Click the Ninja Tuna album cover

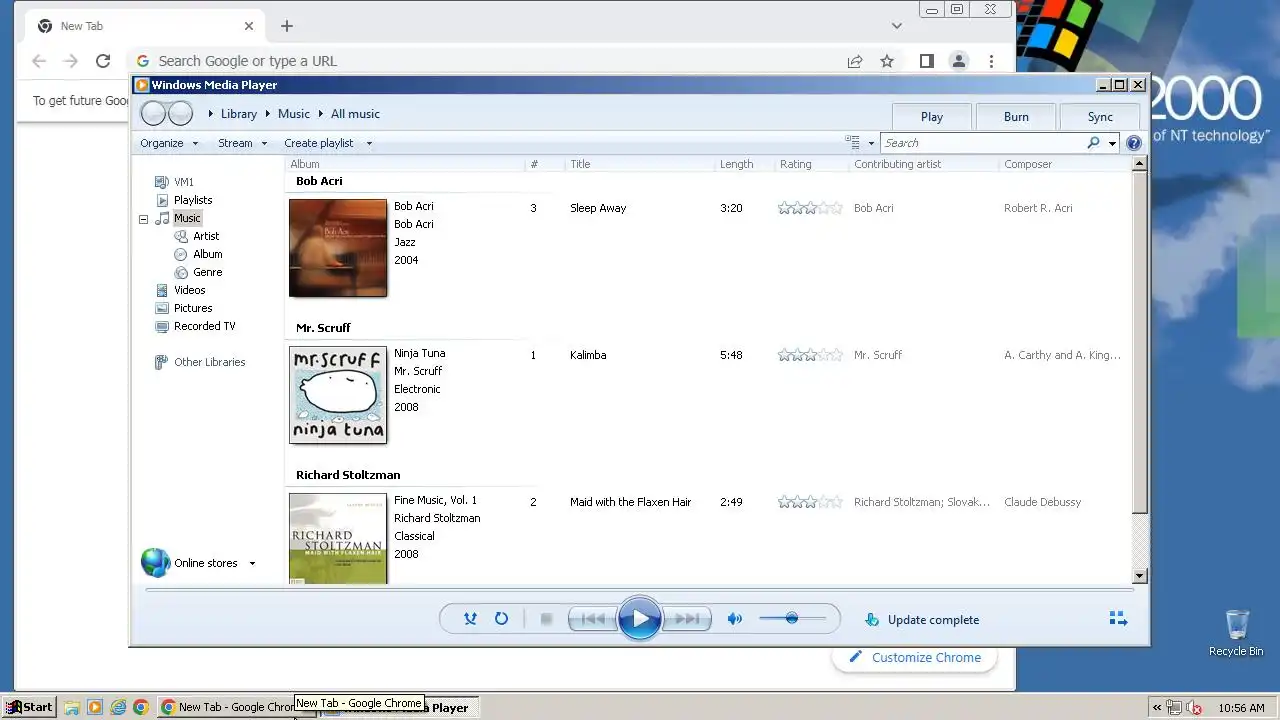pos(338,395)
